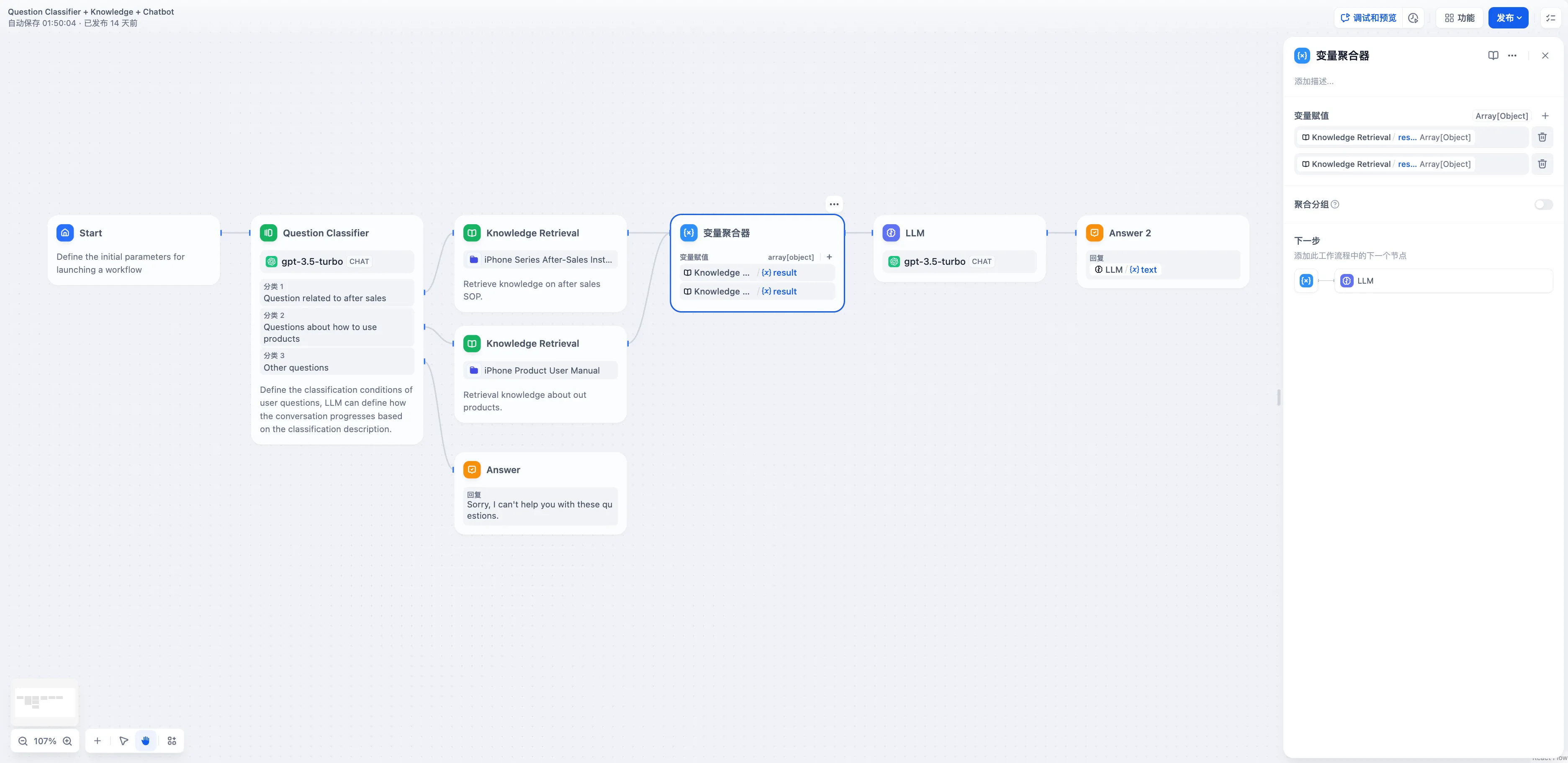Open help docs book icon in panel
Image resolution: width=1568 pixels, height=763 pixels.
(1493, 55)
